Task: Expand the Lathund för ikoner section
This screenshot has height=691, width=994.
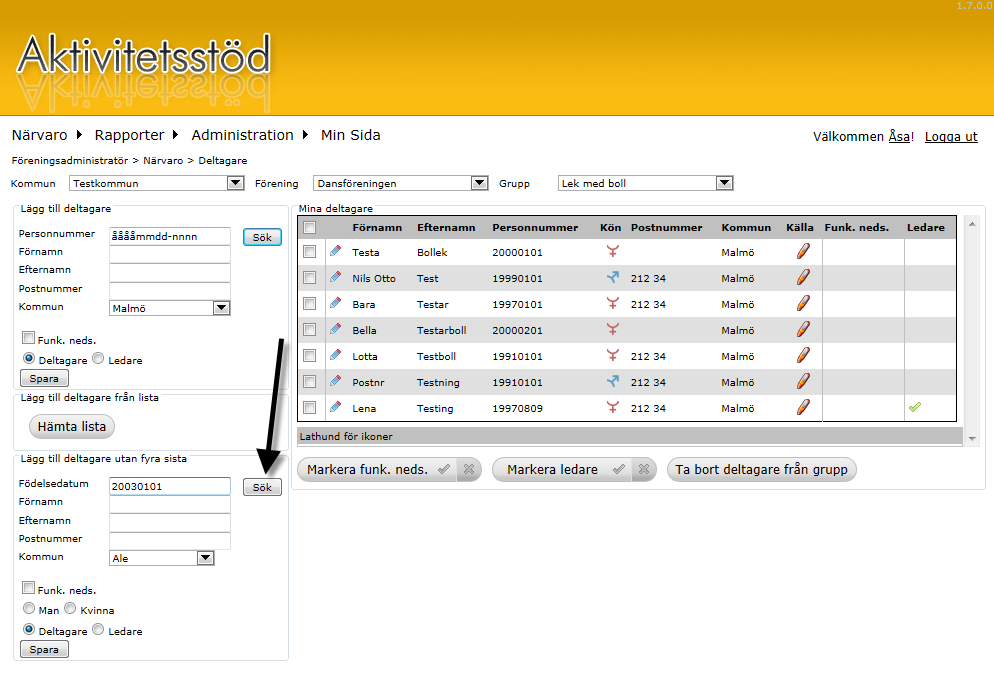Action: click(630, 436)
